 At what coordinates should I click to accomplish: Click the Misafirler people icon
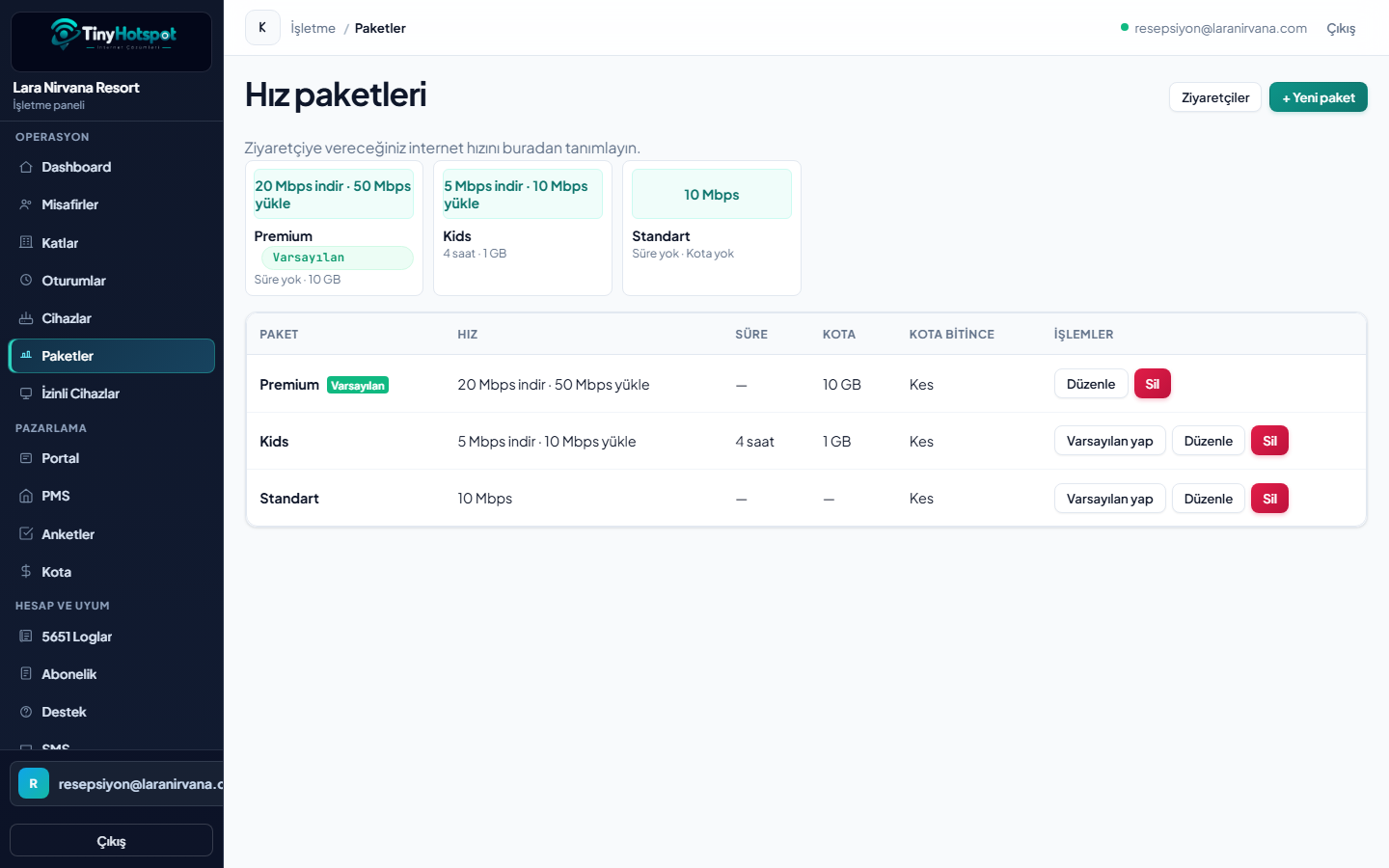point(26,204)
